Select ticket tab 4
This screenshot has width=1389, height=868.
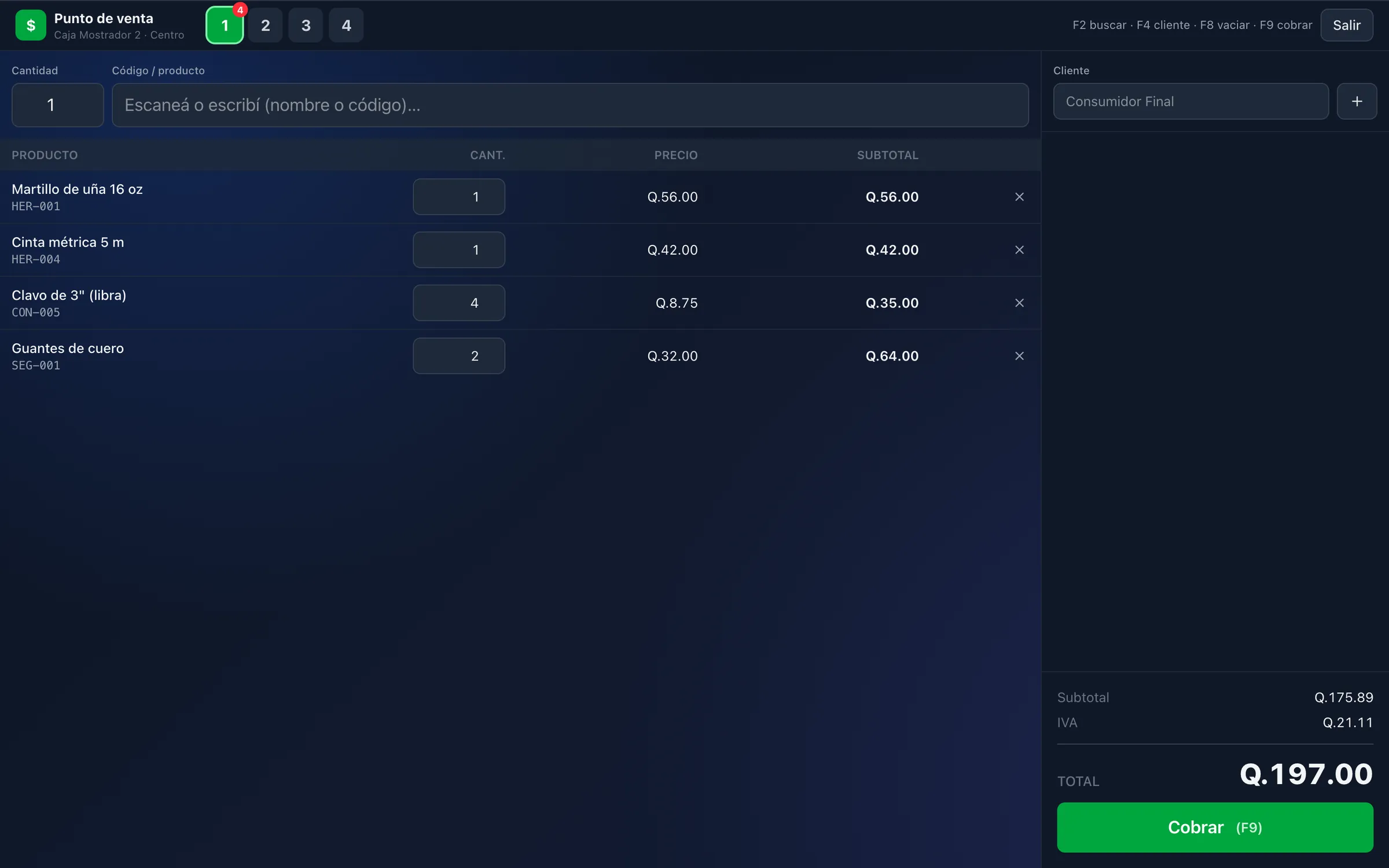[x=346, y=25]
